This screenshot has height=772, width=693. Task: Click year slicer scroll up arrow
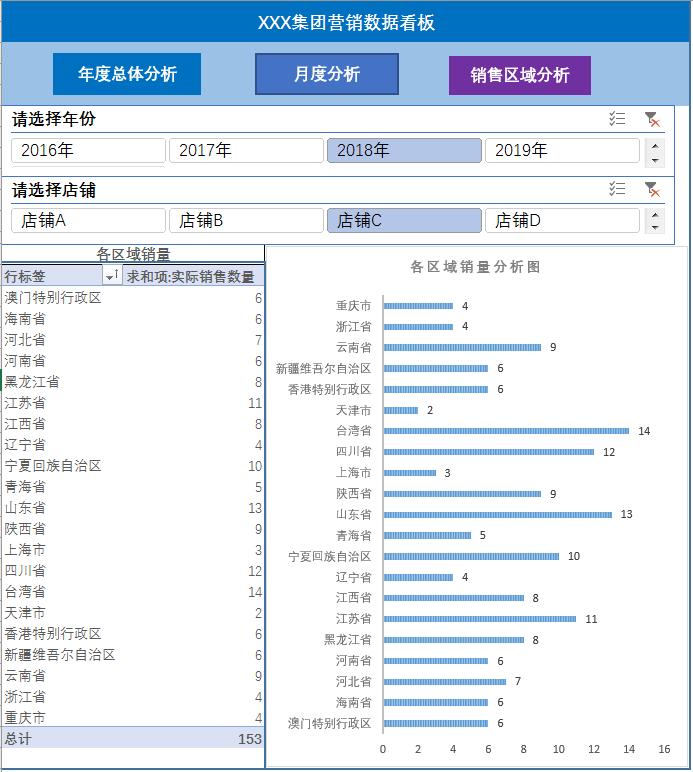pos(655,146)
